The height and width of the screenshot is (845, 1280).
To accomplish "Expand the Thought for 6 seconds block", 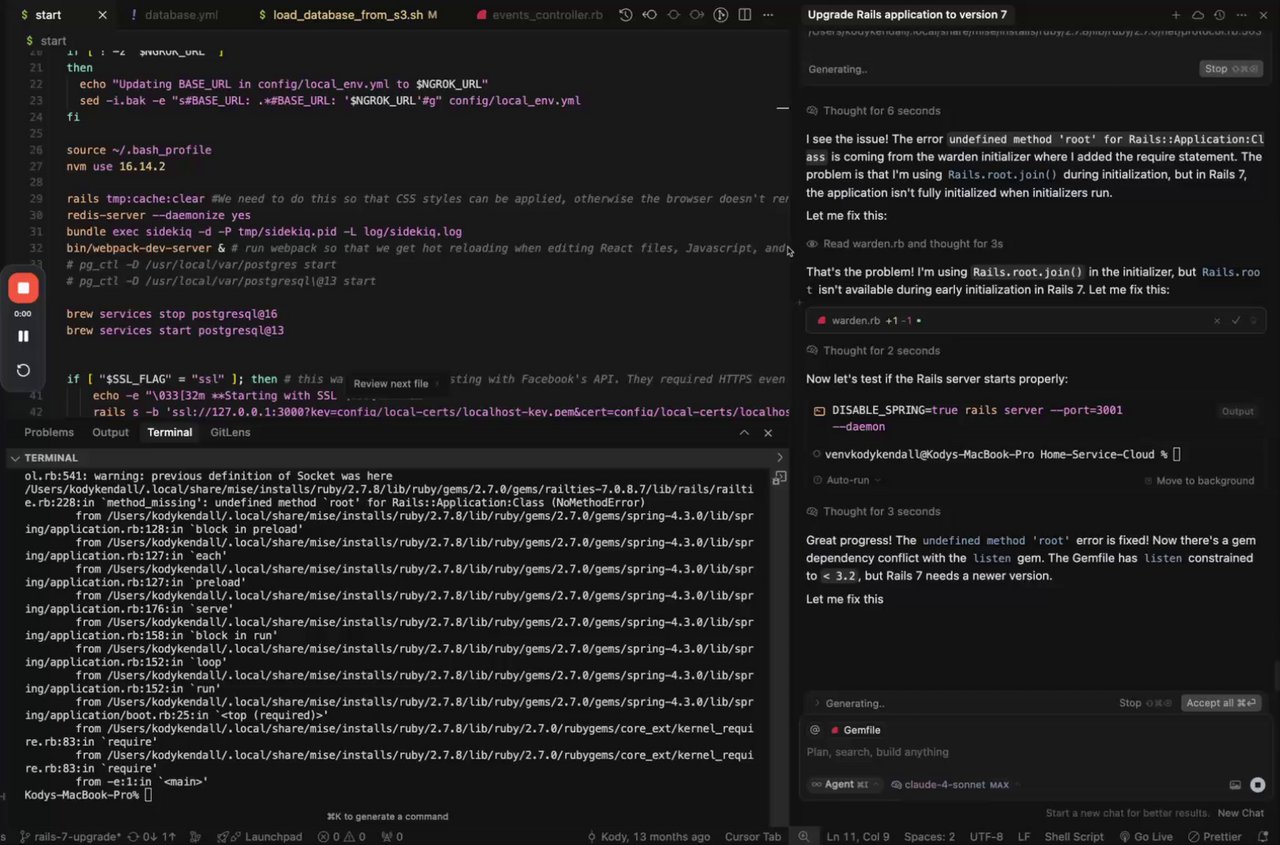I will (874, 111).
